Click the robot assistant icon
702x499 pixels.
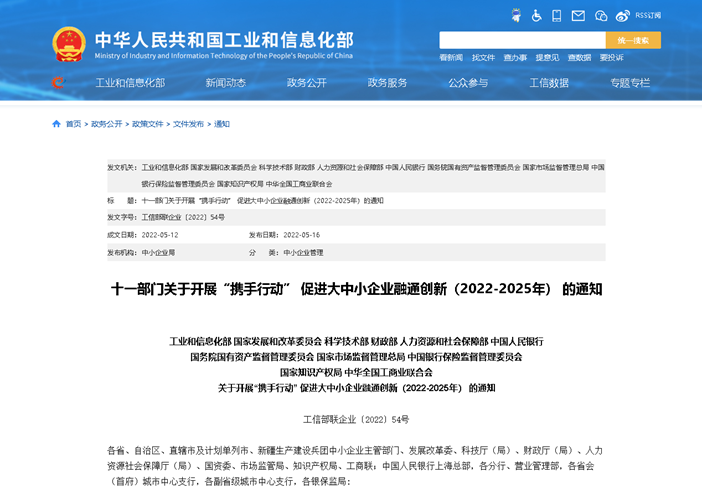(x=516, y=16)
